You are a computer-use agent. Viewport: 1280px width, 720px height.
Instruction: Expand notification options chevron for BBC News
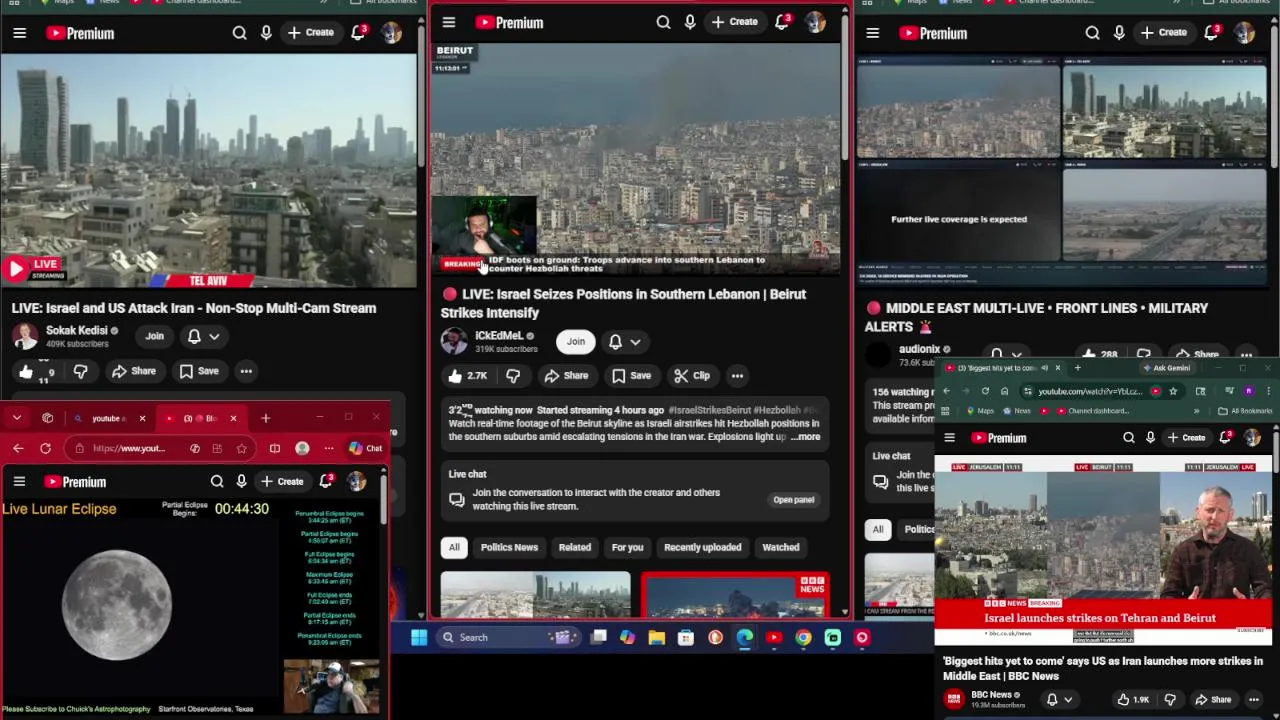click(1068, 700)
